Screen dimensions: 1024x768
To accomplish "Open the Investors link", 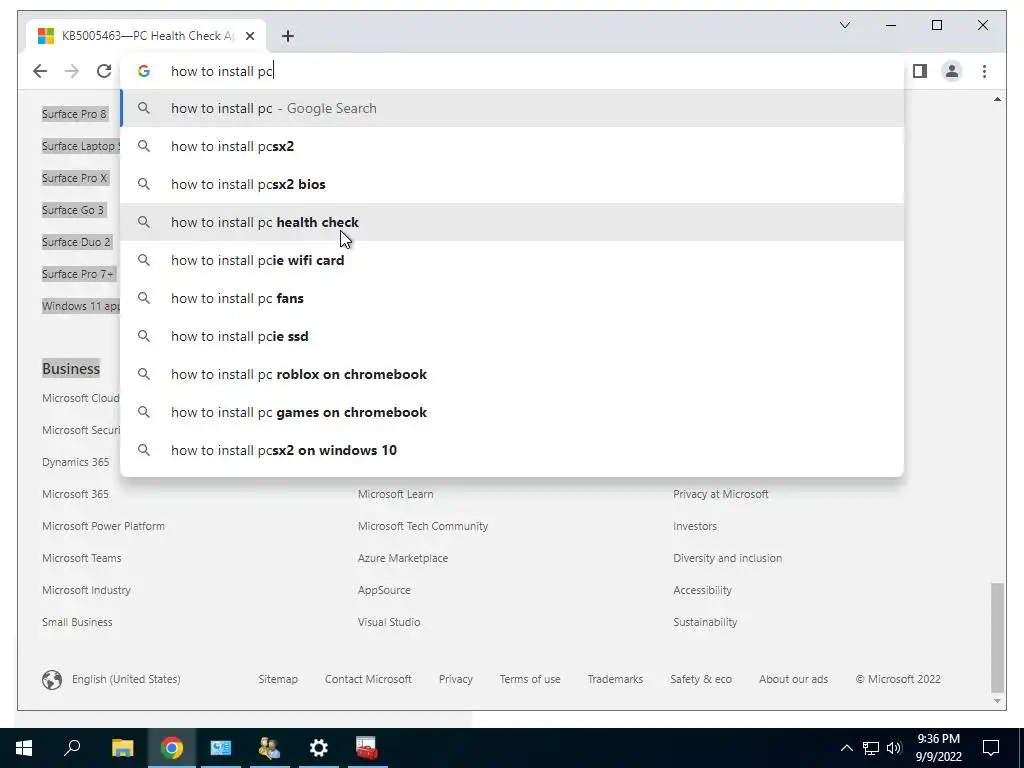I will pyautogui.click(x=694, y=526).
